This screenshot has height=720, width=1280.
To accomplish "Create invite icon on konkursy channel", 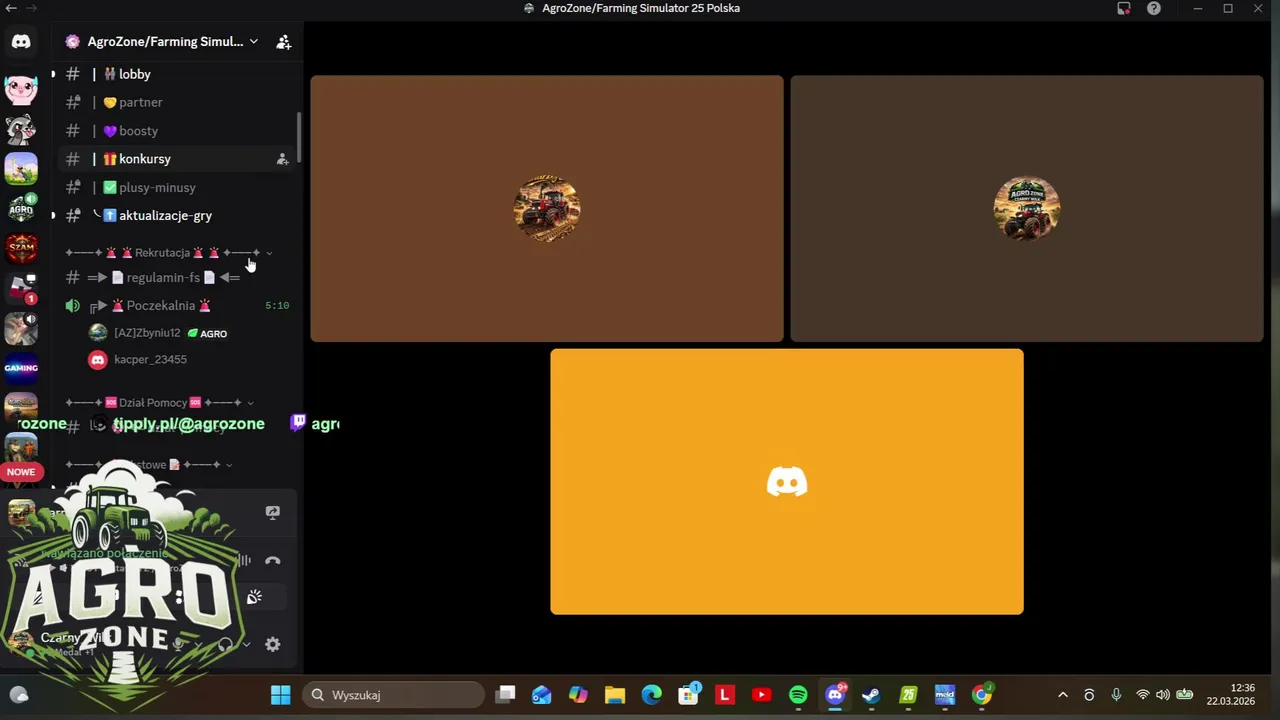I will (x=282, y=159).
